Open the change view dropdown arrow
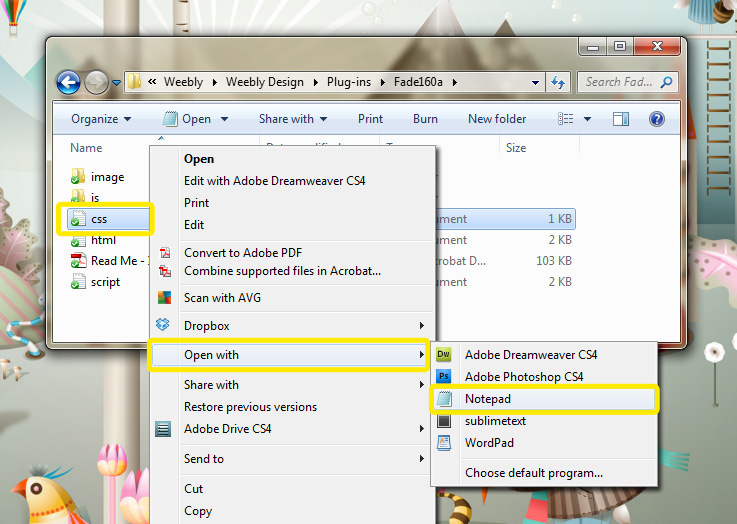This screenshot has width=737, height=524. pos(587,119)
